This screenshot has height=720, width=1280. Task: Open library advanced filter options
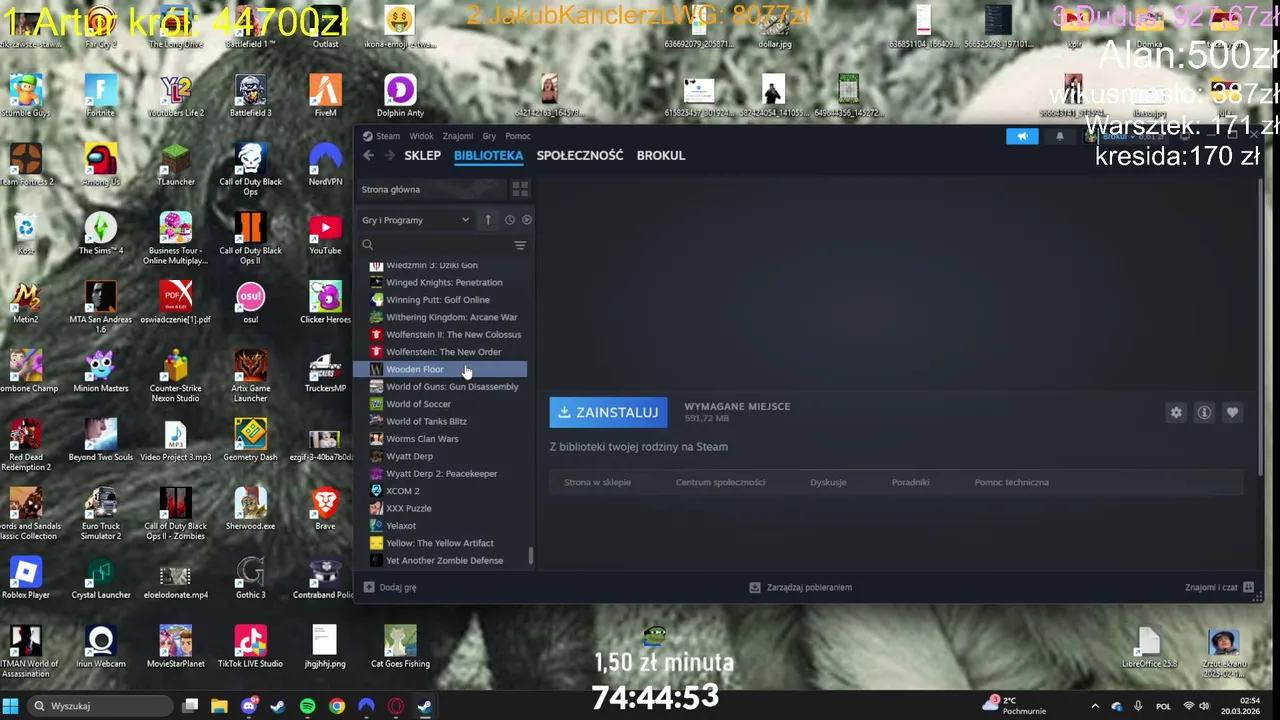[x=520, y=245]
